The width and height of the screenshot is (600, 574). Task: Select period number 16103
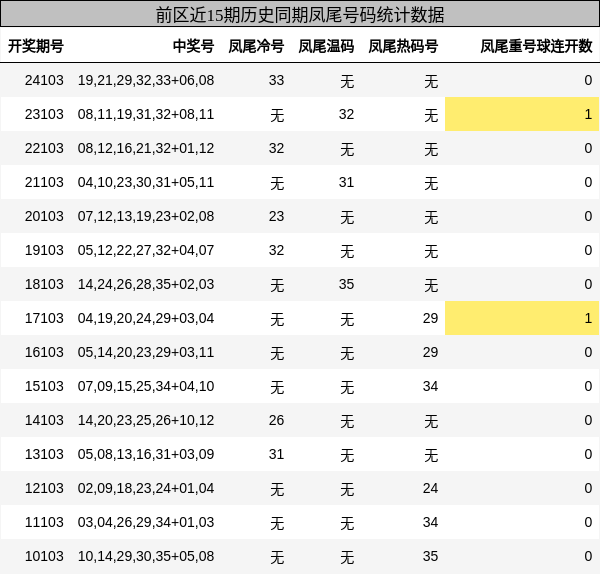click(x=44, y=352)
